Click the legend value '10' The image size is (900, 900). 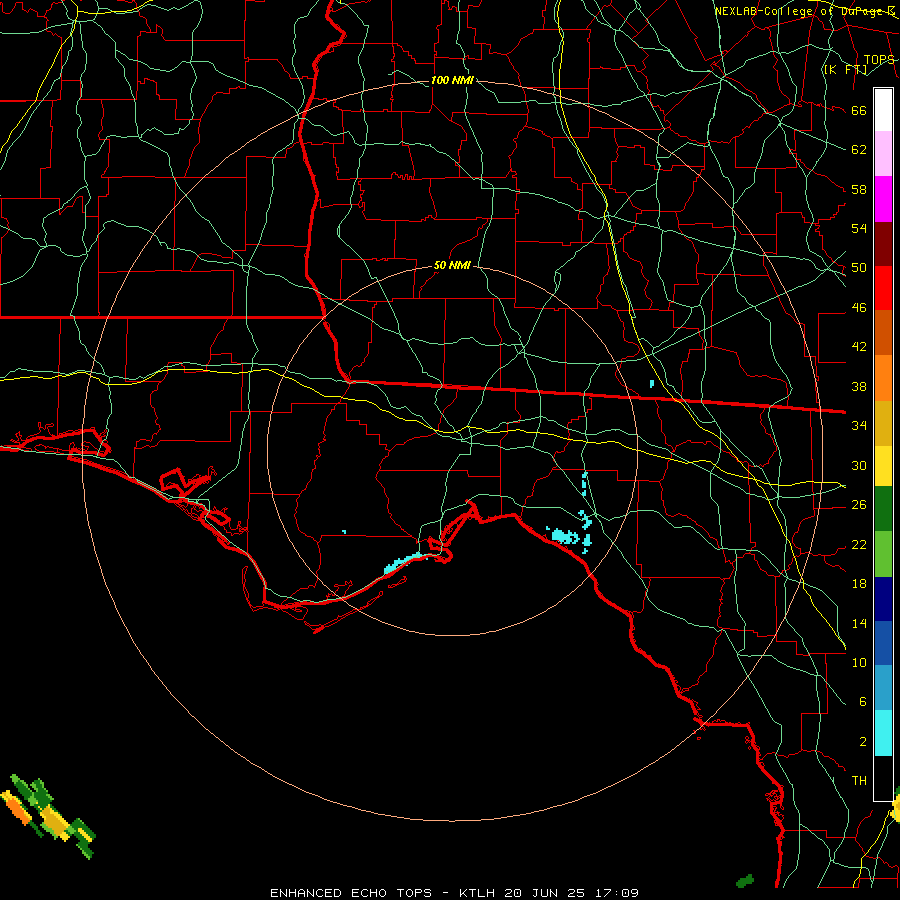(x=859, y=662)
